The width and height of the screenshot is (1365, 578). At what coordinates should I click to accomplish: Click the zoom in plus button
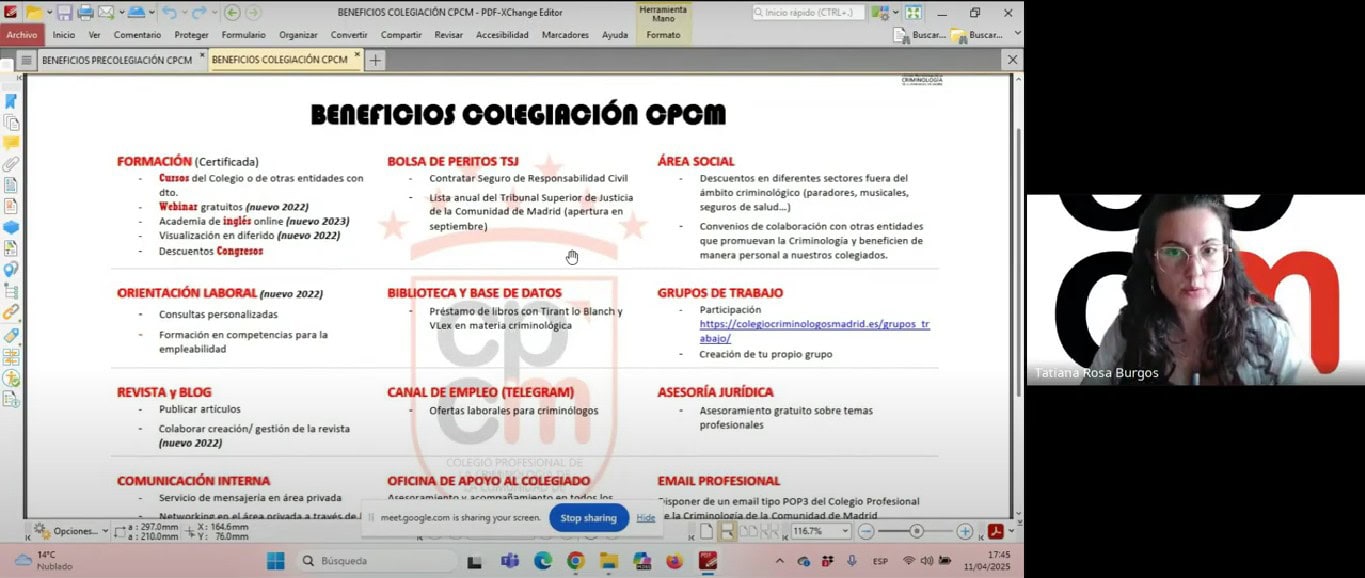pyautogui.click(x=965, y=532)
